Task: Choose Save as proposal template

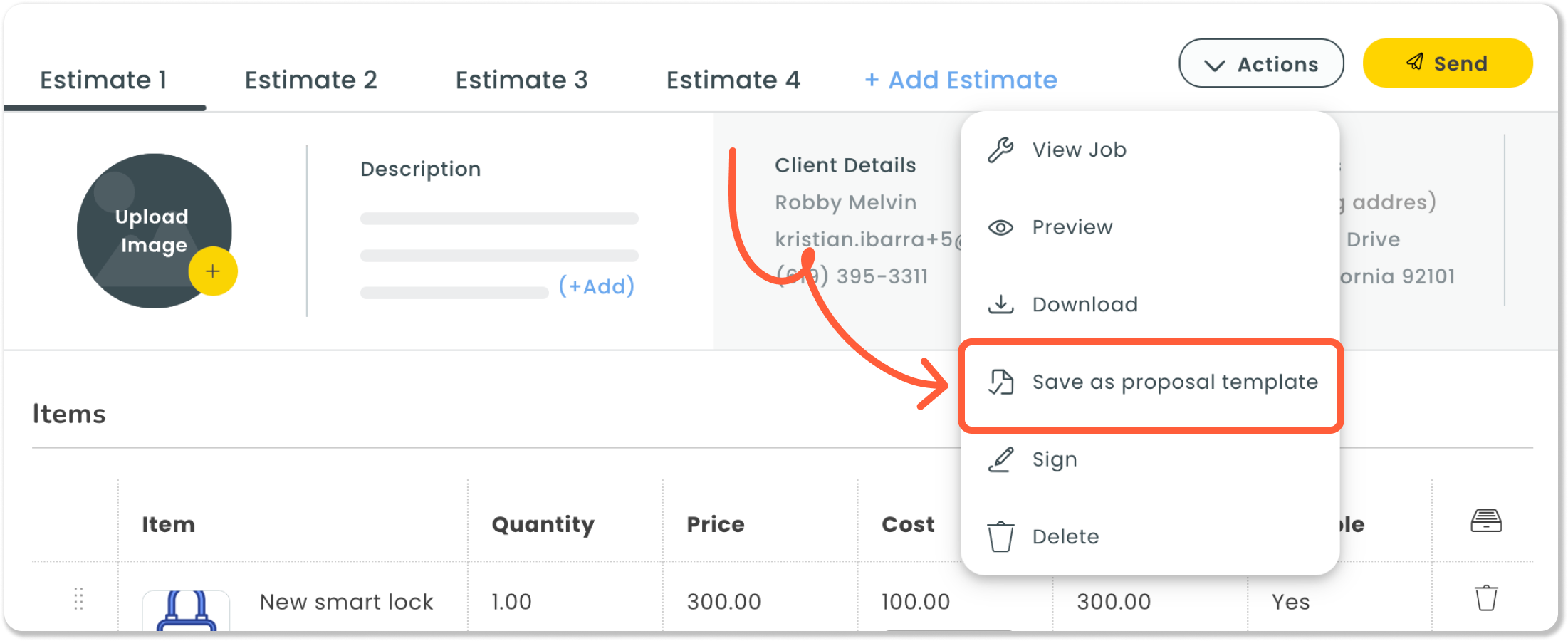Action: click(x=1151, y=385)
